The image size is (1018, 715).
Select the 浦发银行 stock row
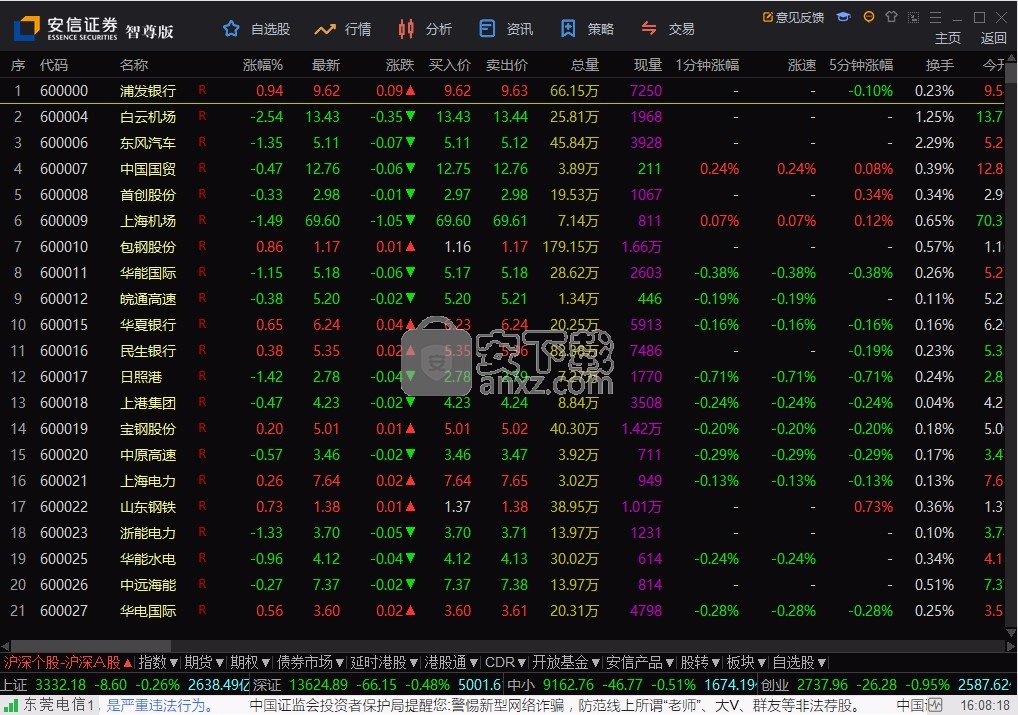click(x=148, y=91)
